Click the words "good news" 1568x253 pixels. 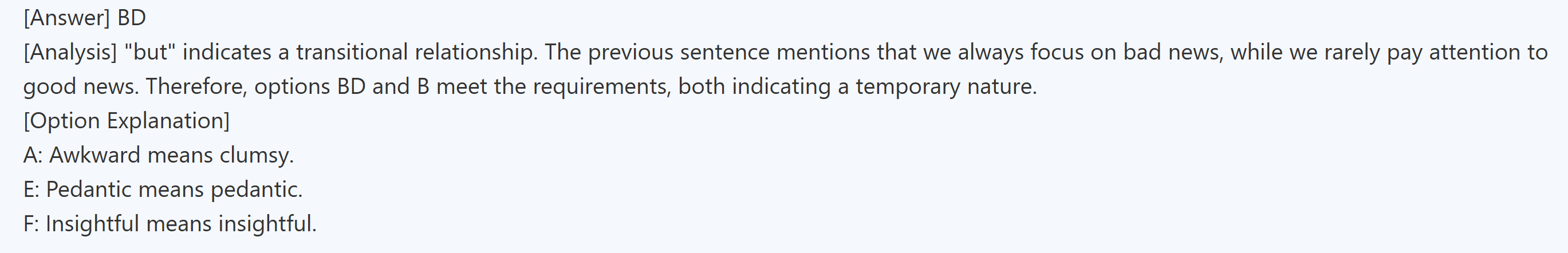coord(80,86)
